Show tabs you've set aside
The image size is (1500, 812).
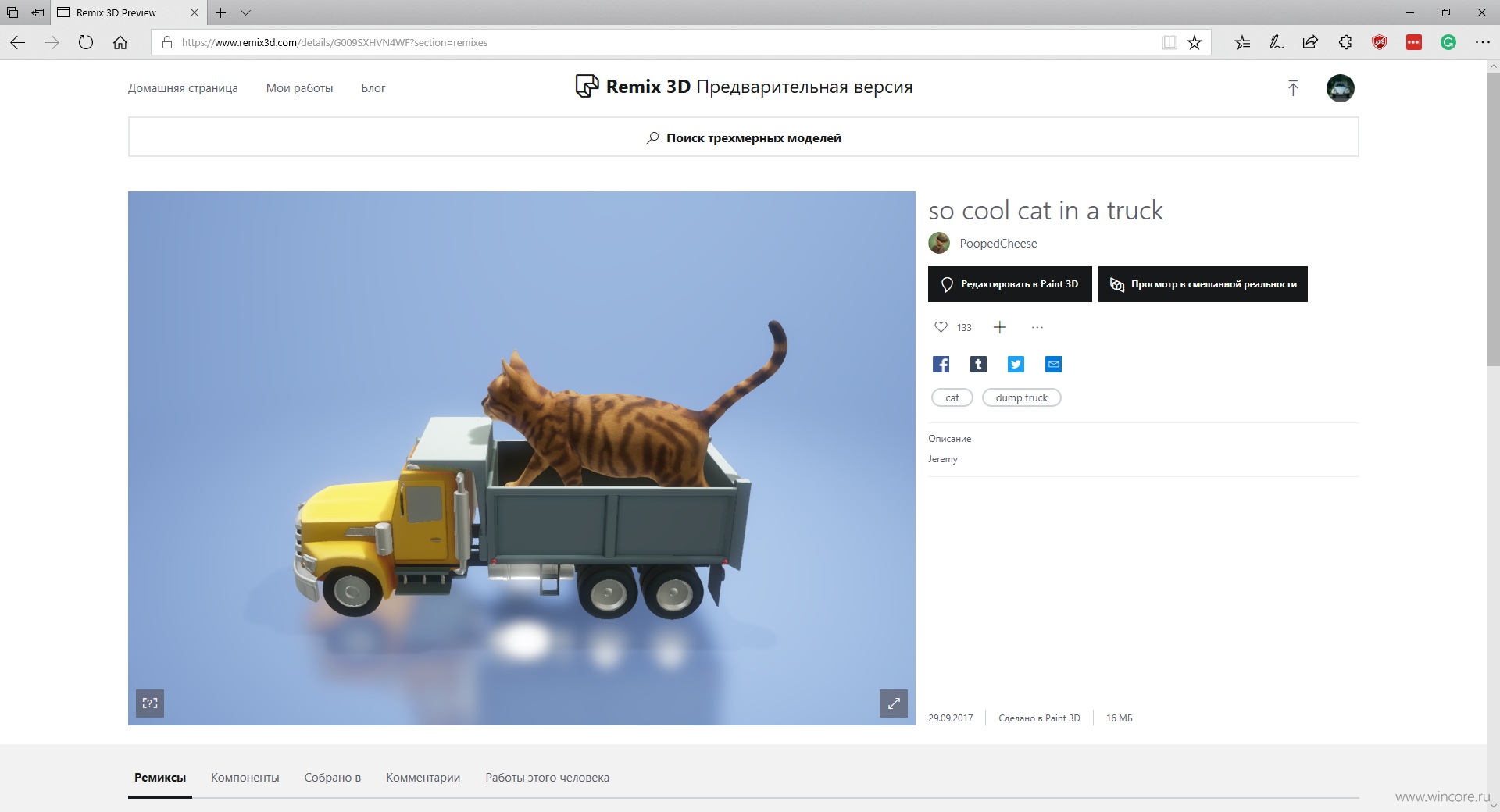[12, 12]
